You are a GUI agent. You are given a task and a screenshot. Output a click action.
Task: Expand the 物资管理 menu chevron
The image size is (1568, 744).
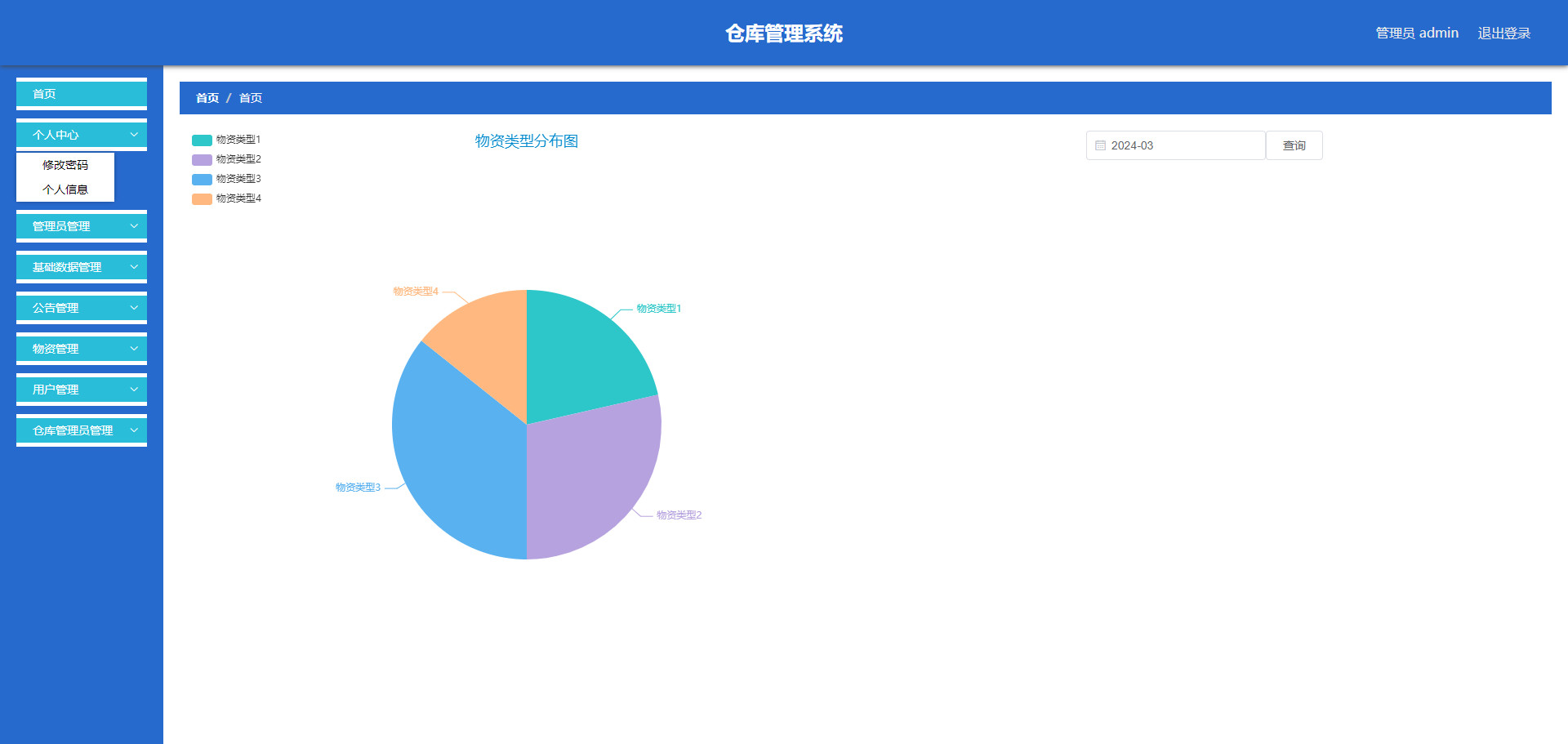(134, 349)
